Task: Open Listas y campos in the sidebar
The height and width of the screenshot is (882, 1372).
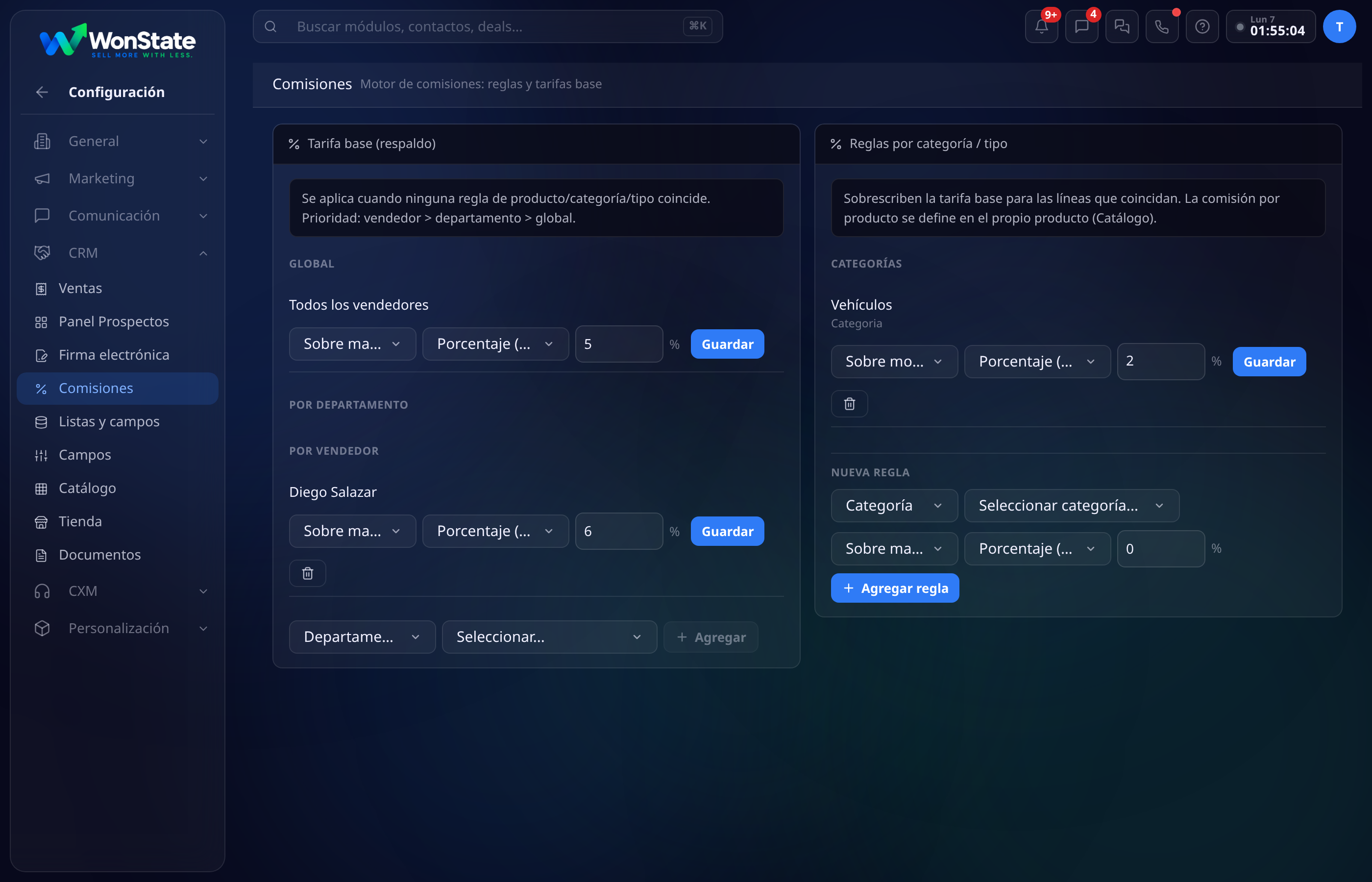Action: point(118,421)
